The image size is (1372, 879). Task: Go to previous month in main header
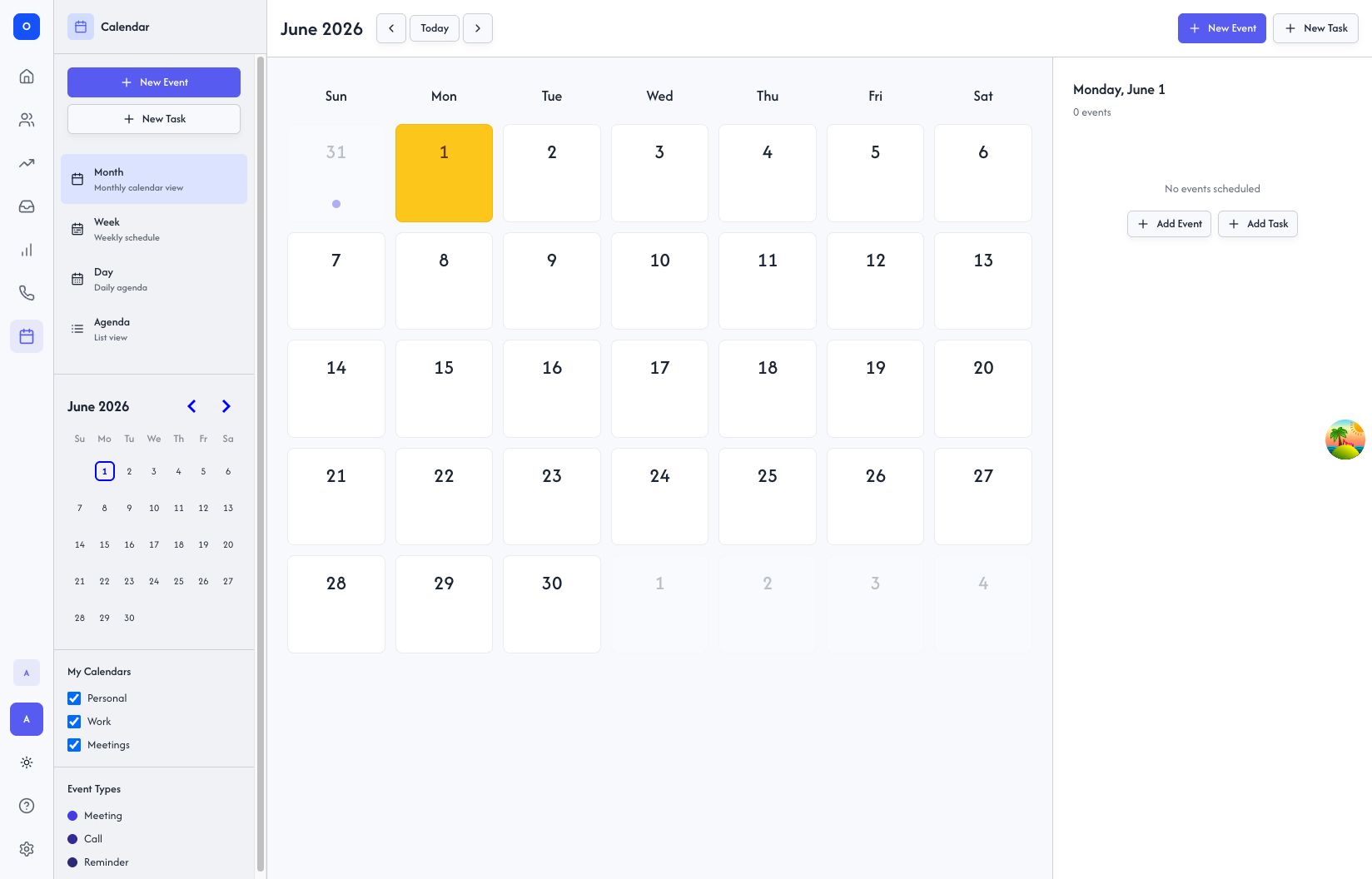[391, 28]
